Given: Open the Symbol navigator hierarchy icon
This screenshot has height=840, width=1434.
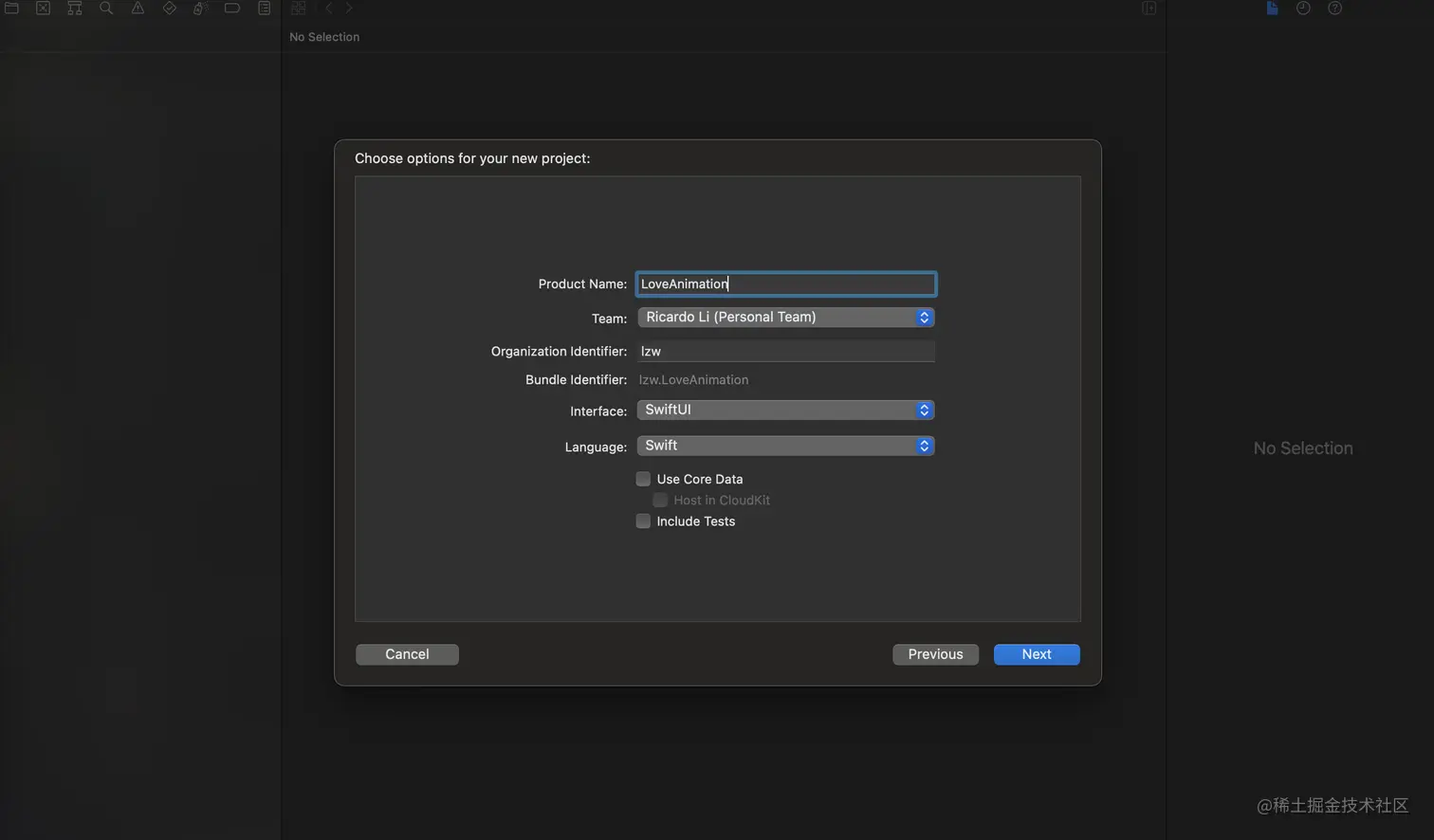Looking at the screenshot, I should [75, 9].
